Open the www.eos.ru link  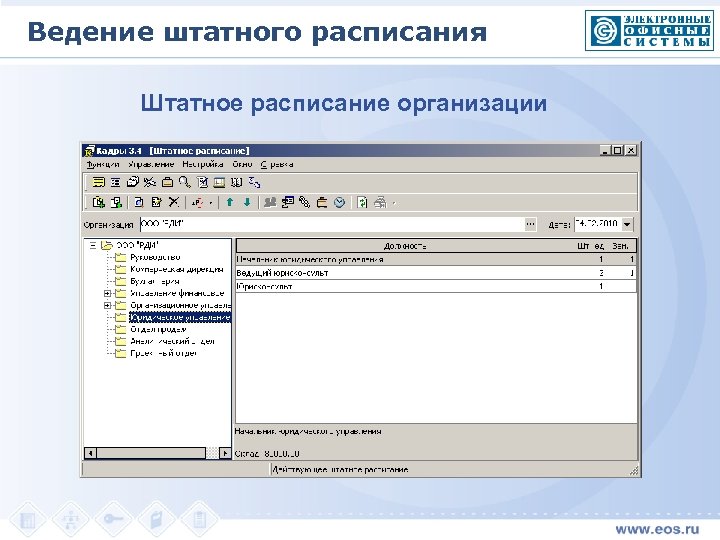point(657,529)
